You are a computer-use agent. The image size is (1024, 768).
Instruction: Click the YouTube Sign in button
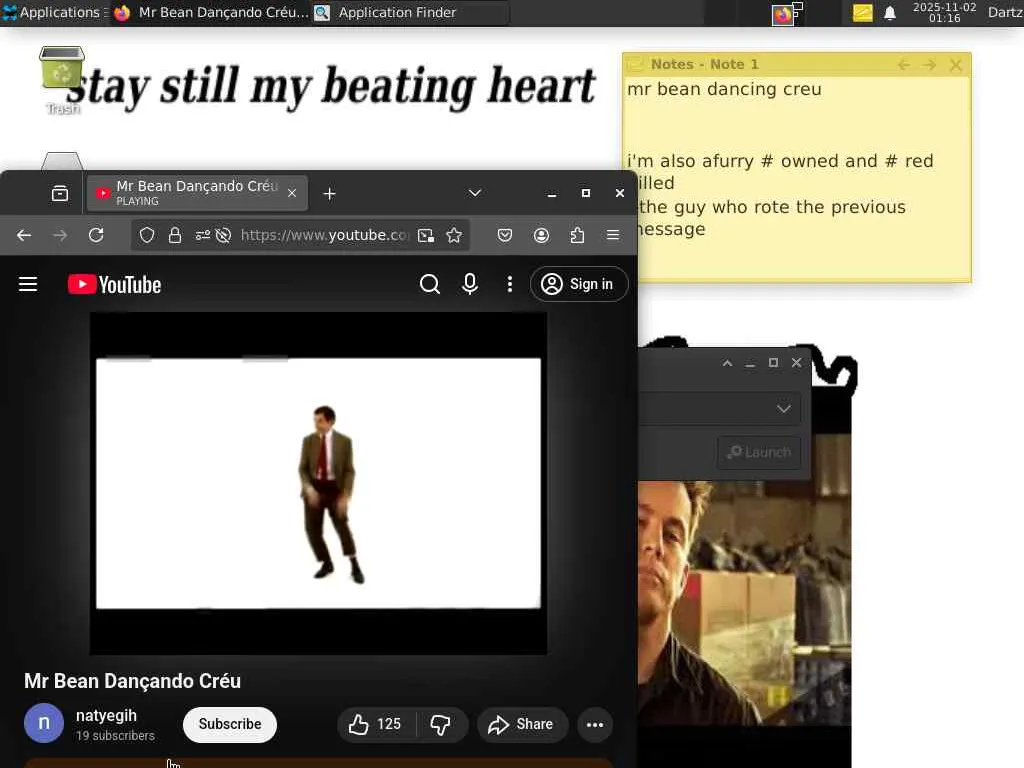(579, 284)
